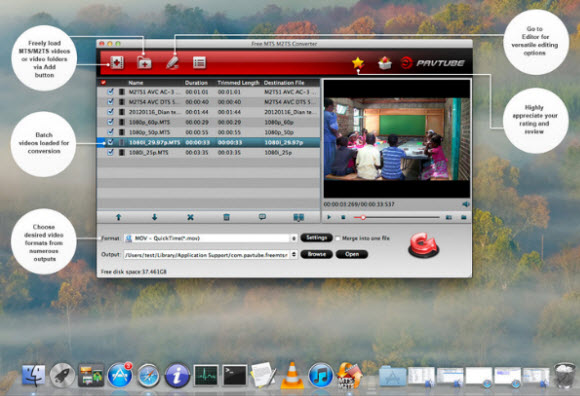580x396 pixels.
Task: Click the Trimmed Length column header
Action: pos(238,83)
